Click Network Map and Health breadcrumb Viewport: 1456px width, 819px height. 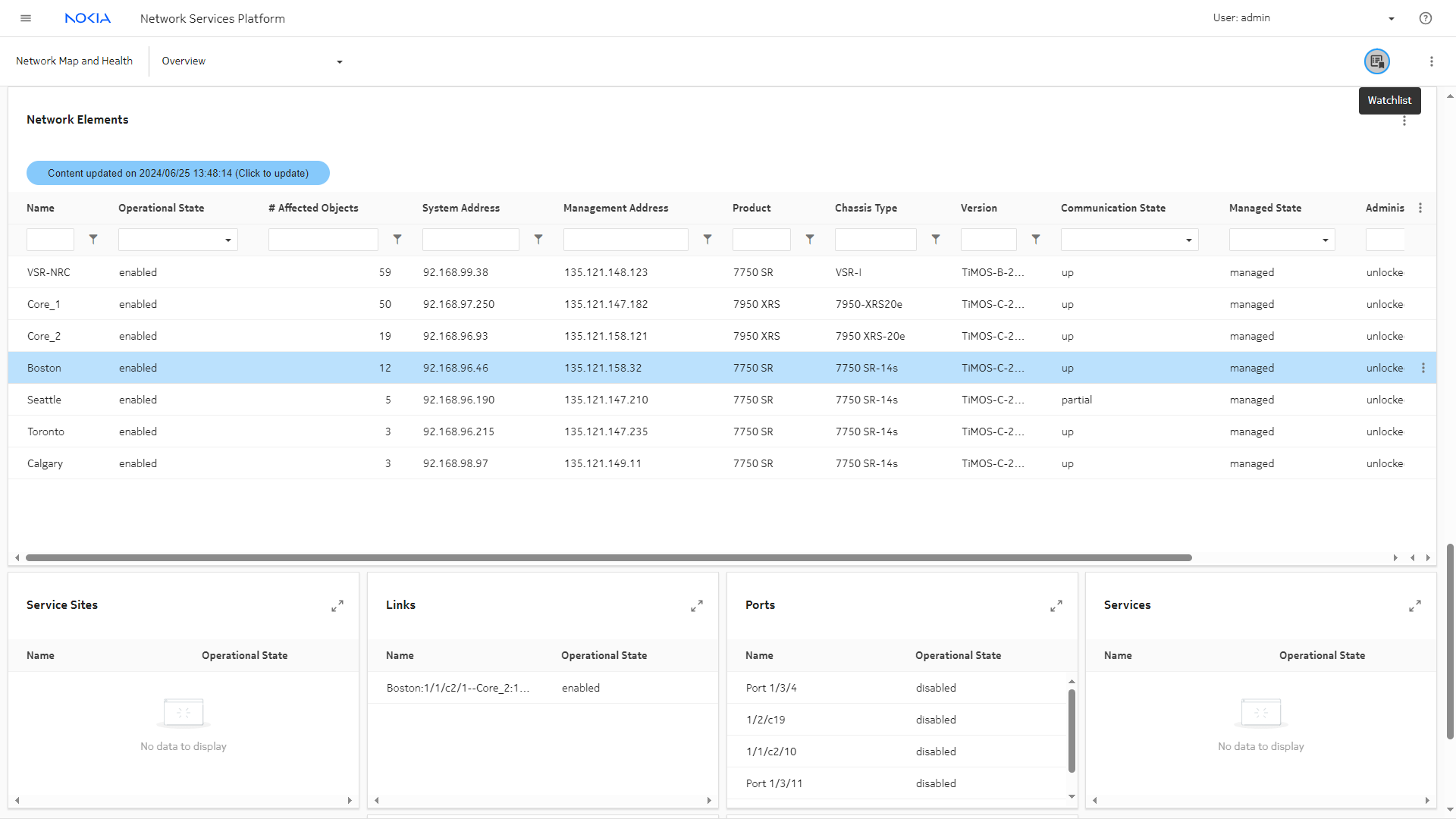point(74,61)
